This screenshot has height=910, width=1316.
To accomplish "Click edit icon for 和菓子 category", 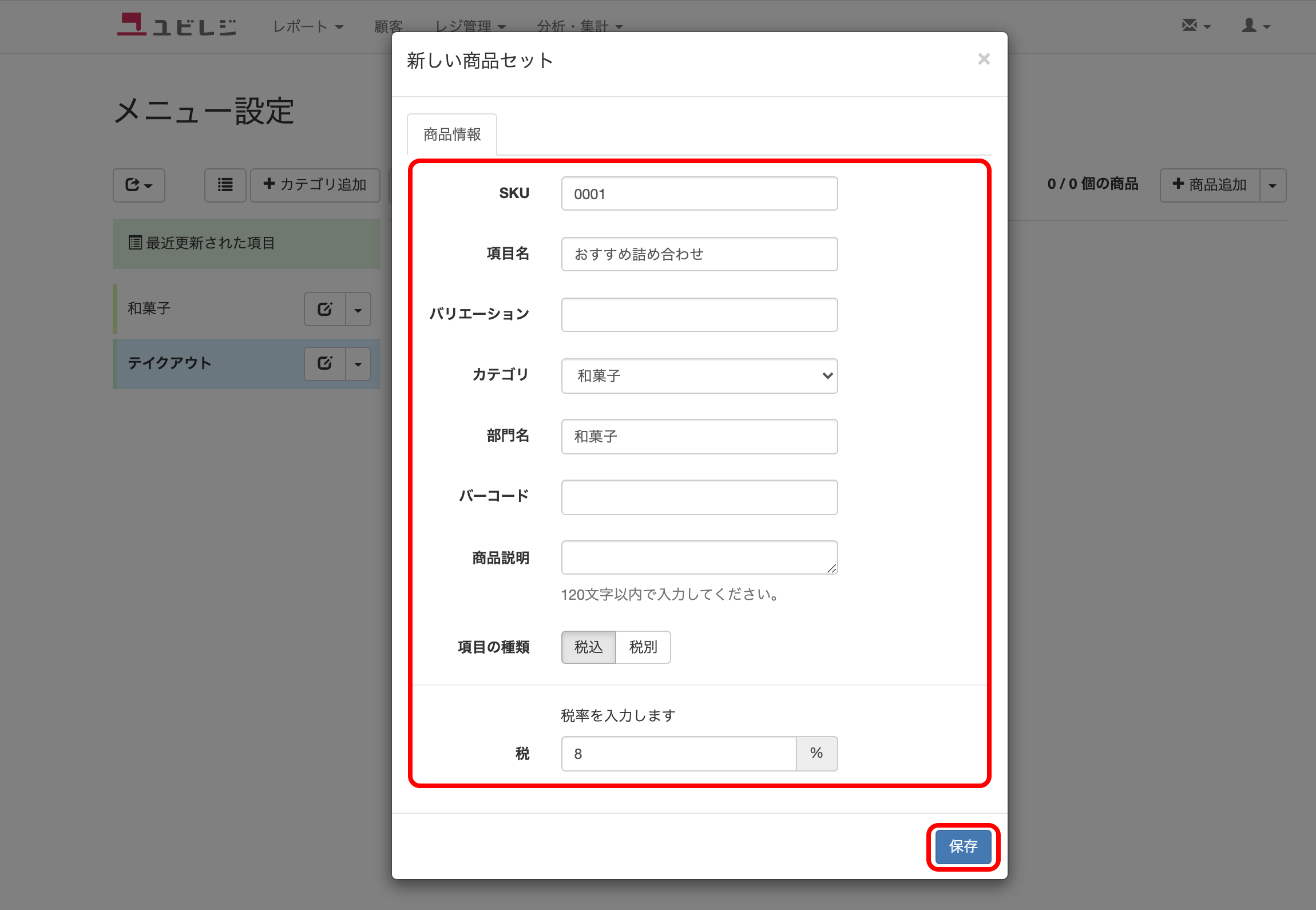I will click(324, 309).
